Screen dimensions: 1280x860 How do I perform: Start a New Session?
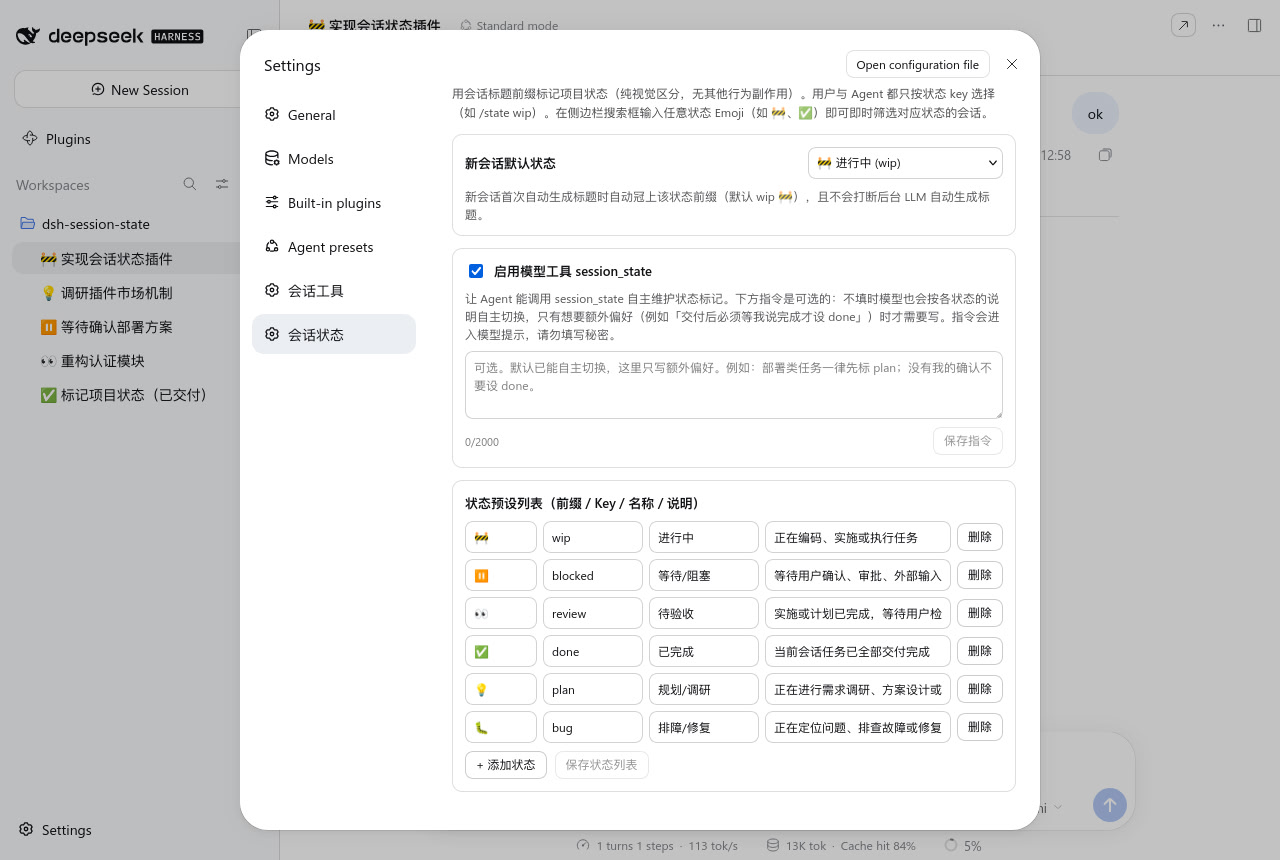(x=140, y=89)
